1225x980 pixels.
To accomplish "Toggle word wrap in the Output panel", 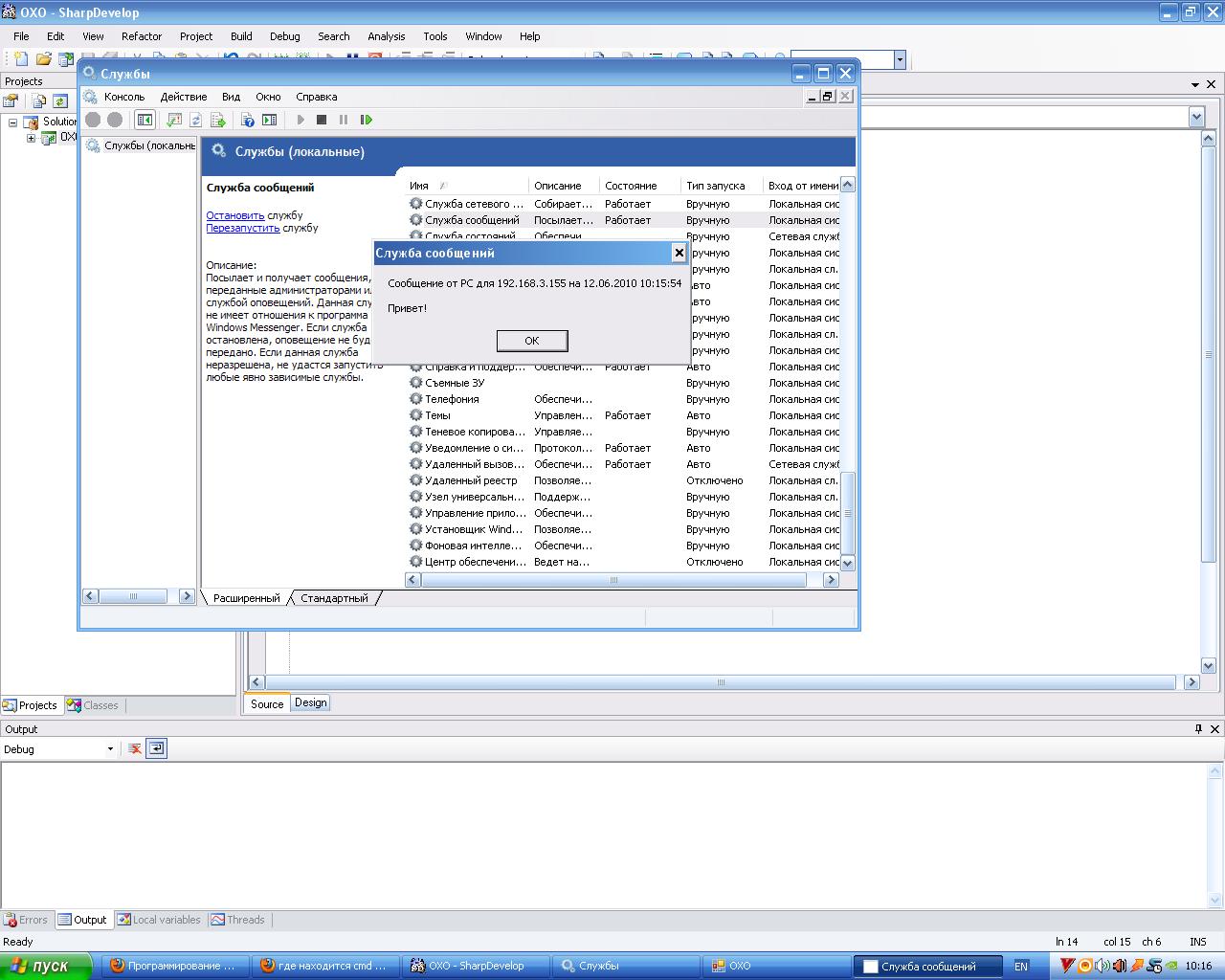I will [157, 748].
